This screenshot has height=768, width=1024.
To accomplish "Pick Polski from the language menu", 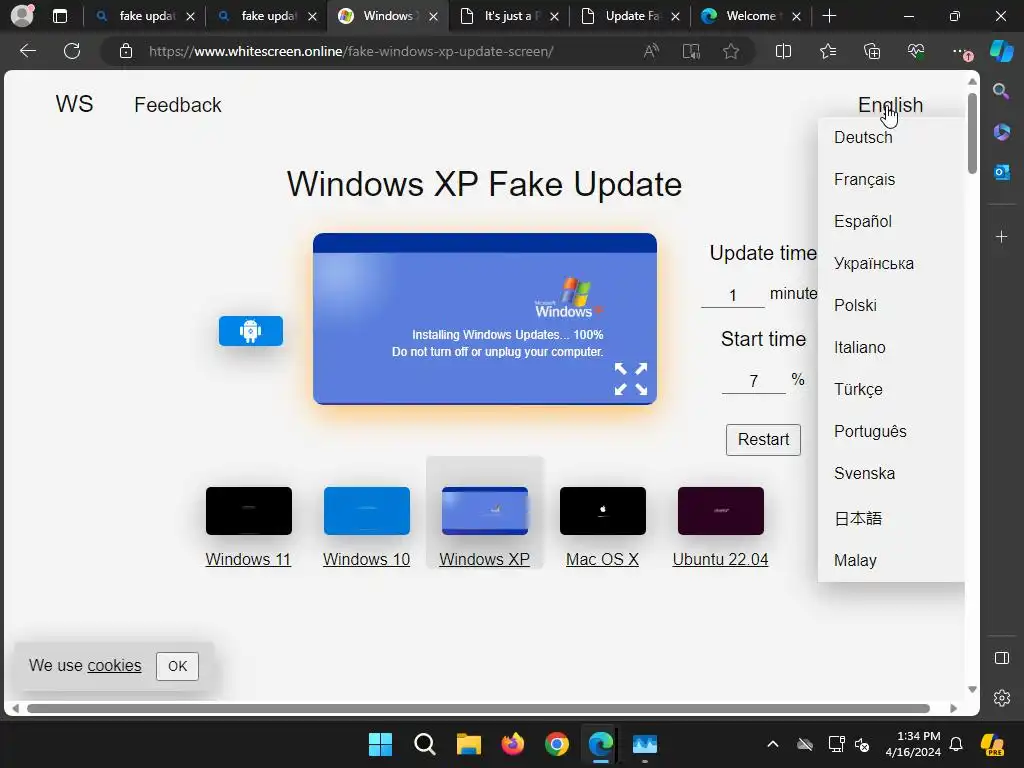I will pyautogui.click(x=855, y=305).
